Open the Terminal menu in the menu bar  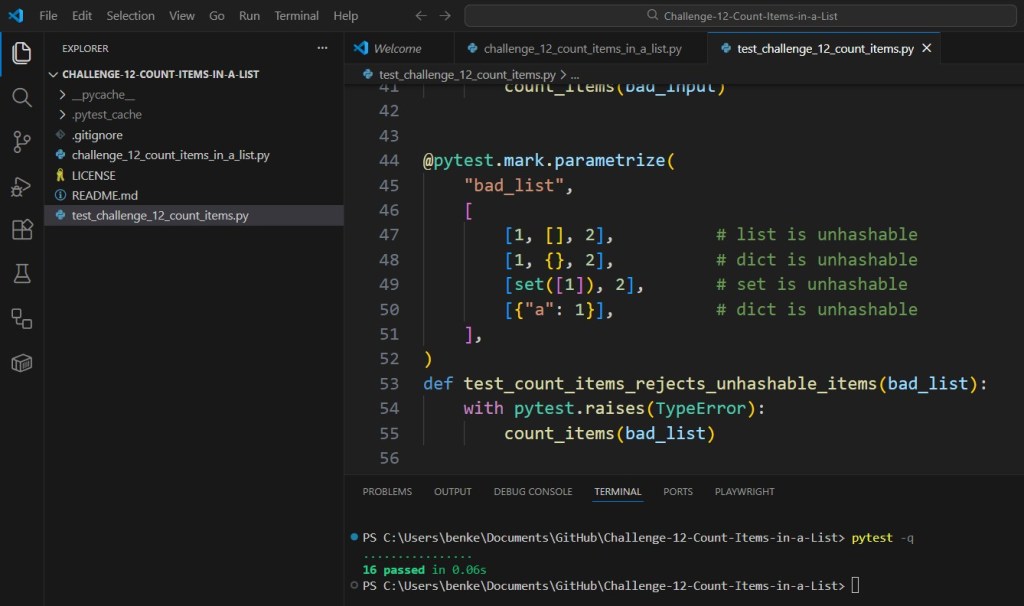pyautogui.click(x=296, y=15)
